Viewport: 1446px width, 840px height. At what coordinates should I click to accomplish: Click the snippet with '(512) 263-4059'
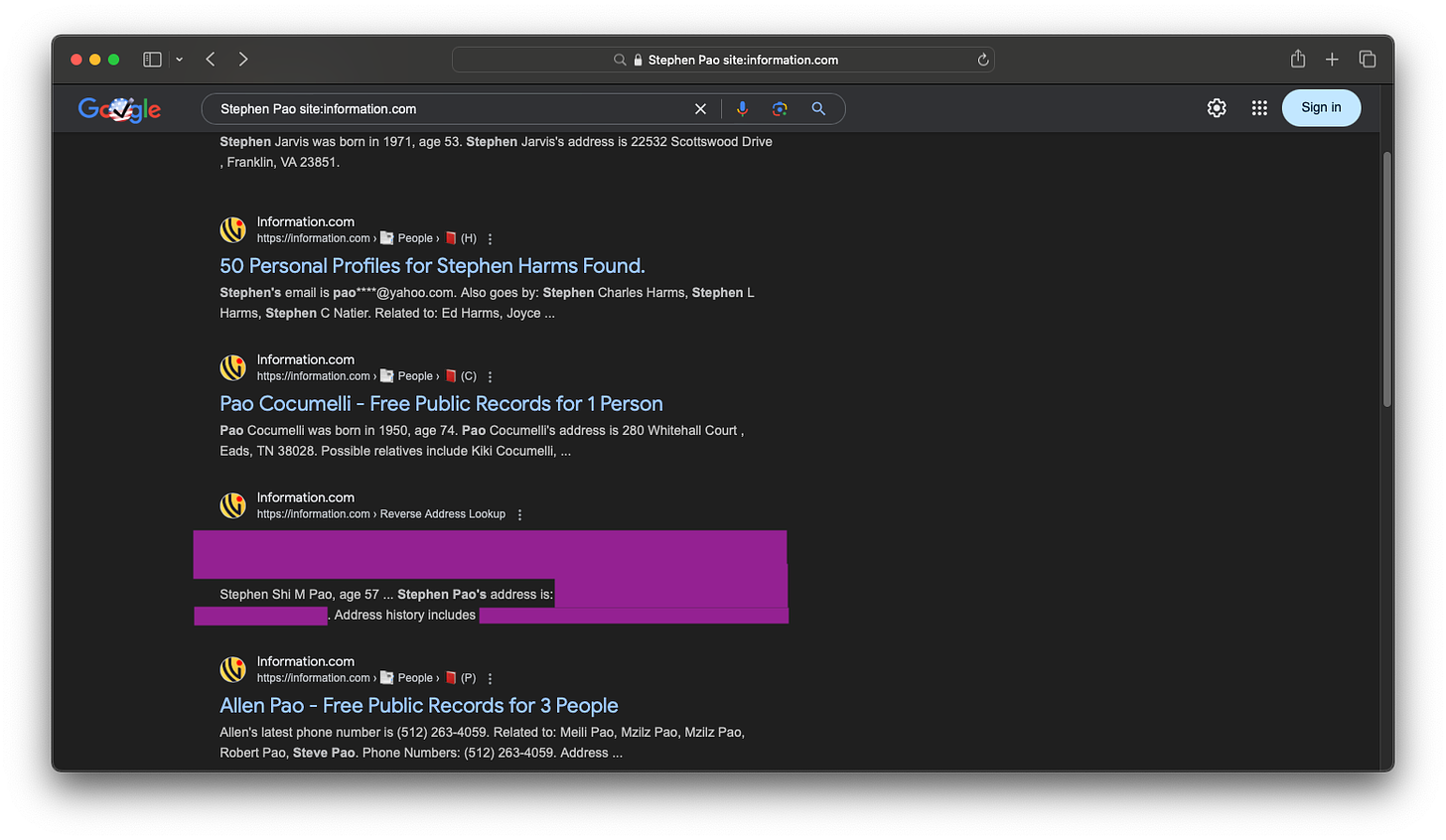482,743
